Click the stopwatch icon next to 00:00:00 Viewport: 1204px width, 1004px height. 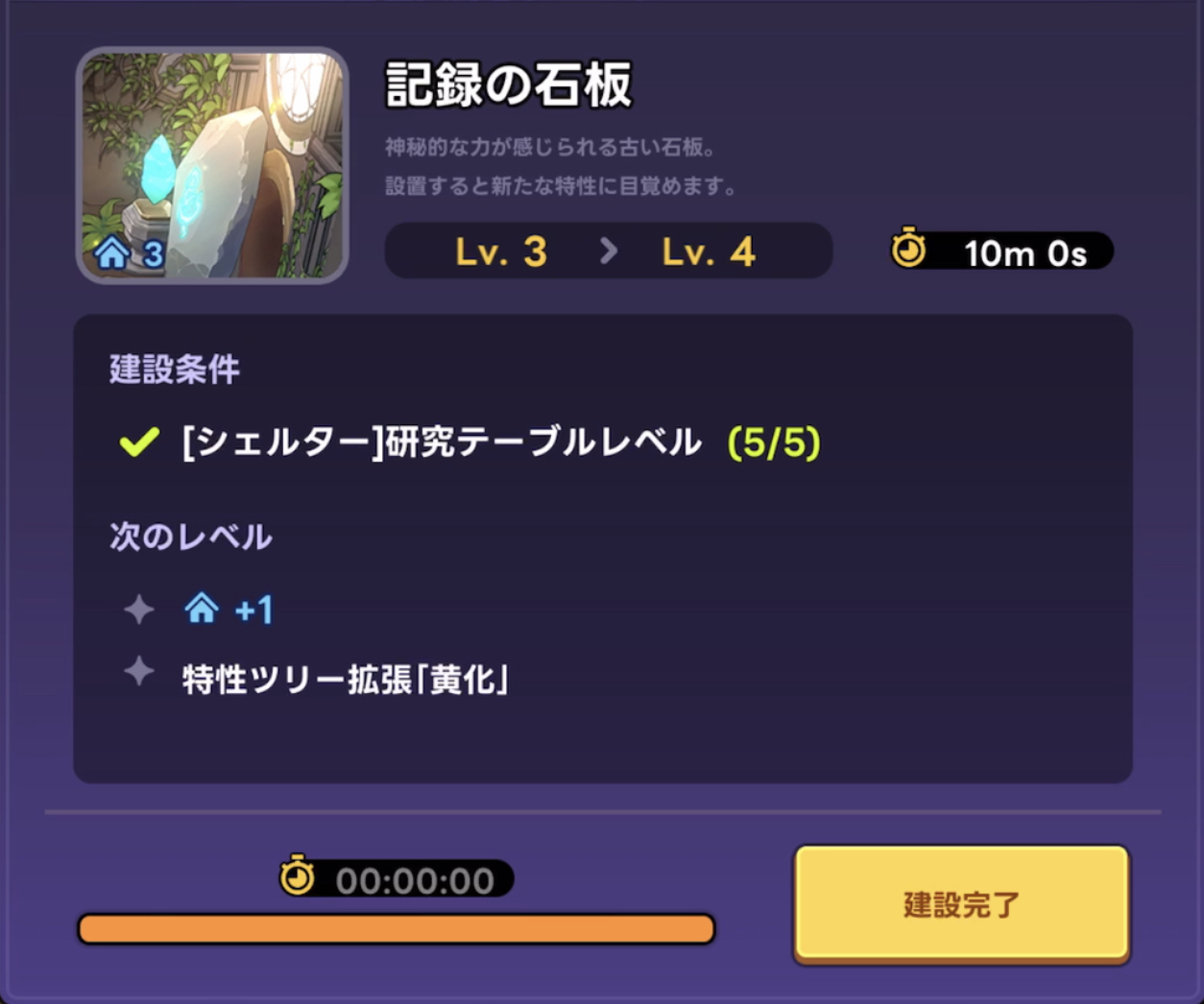[x=297, y=875]
